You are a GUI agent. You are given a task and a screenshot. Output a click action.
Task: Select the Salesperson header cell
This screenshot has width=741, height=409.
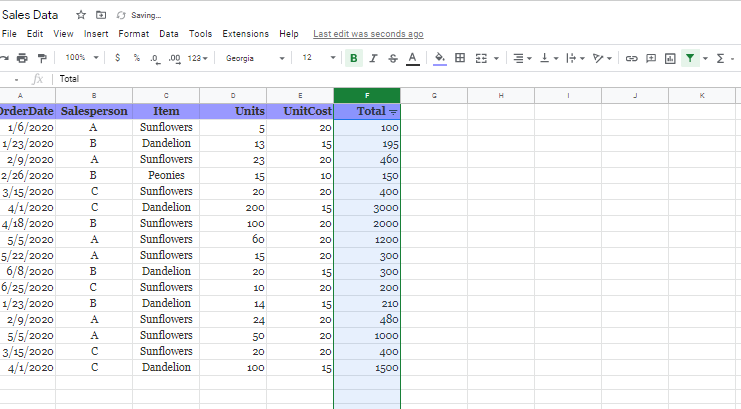point(94,111)
